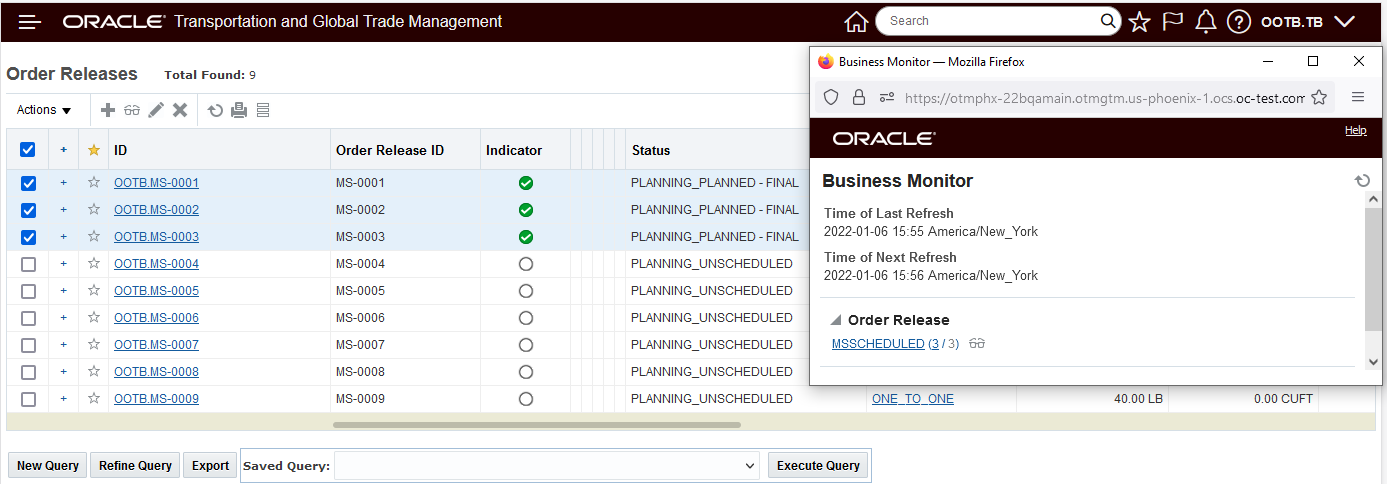This screenshot has height=484, width=1387.
Task: Click the padlock site info icon
Action: pos(858,97)
